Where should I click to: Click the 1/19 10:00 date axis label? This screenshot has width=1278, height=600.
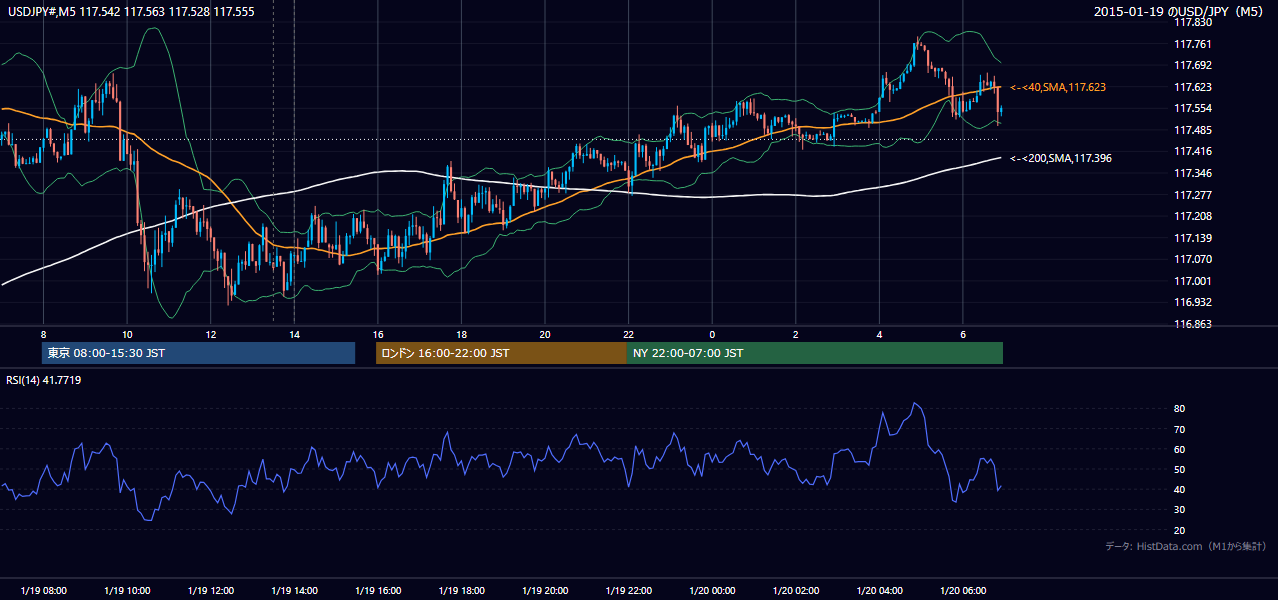click(x=127, y=591)
